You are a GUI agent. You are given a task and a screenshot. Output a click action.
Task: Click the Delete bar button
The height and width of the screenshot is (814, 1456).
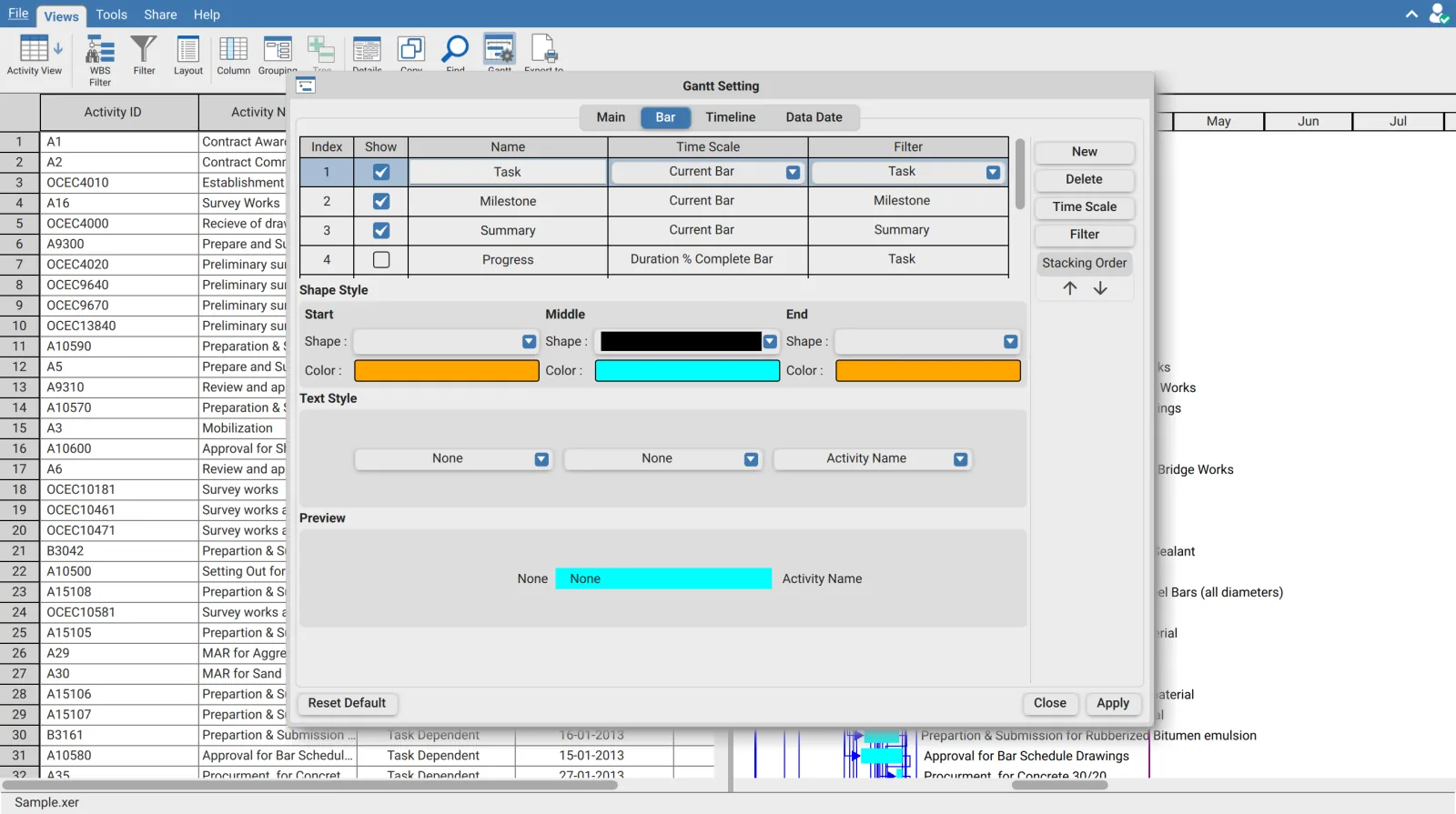pos(1084,180)
